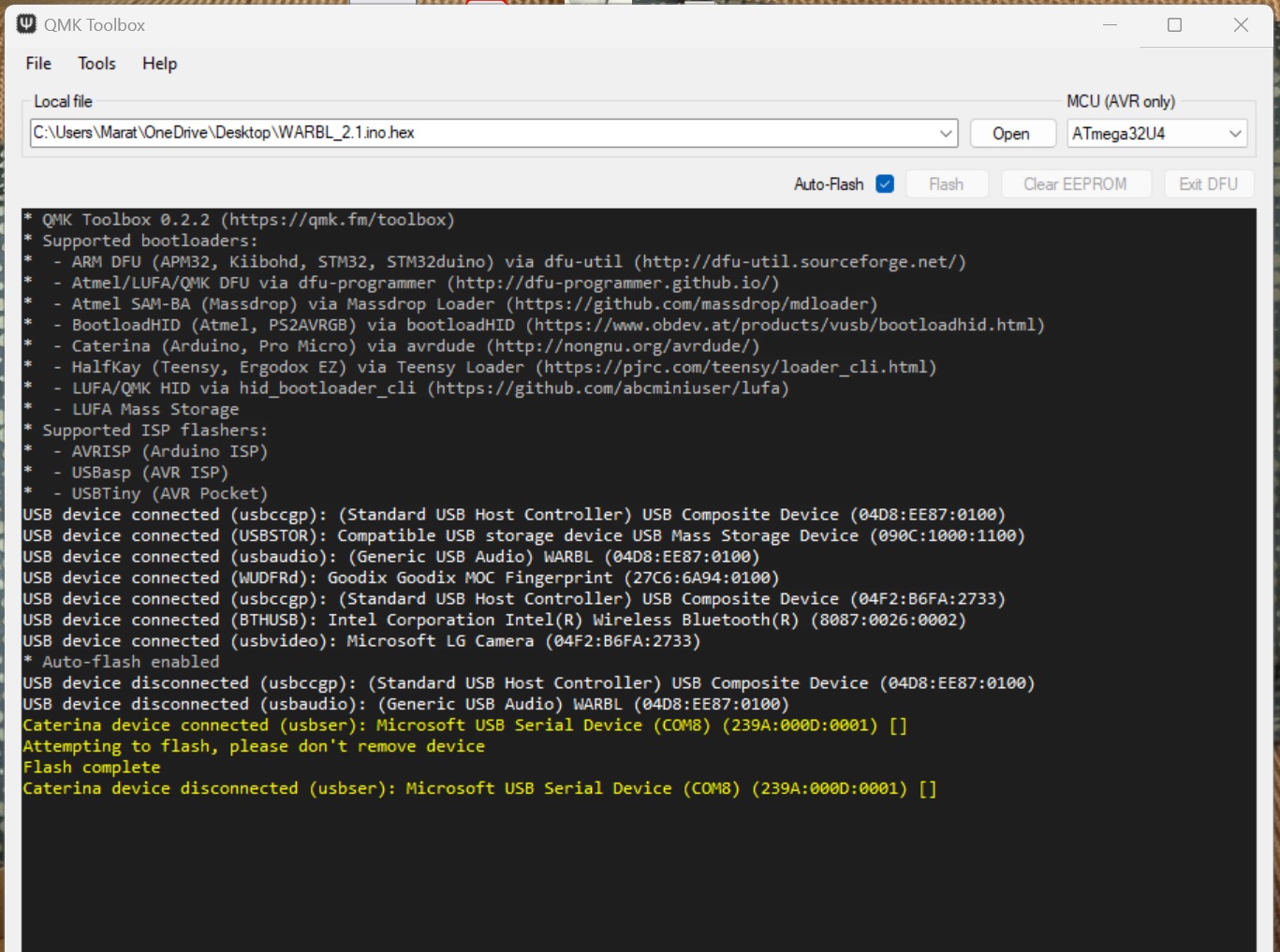The image size is (1280, 952).
Task: Expand the local file path dropdown
Action: 945,133
